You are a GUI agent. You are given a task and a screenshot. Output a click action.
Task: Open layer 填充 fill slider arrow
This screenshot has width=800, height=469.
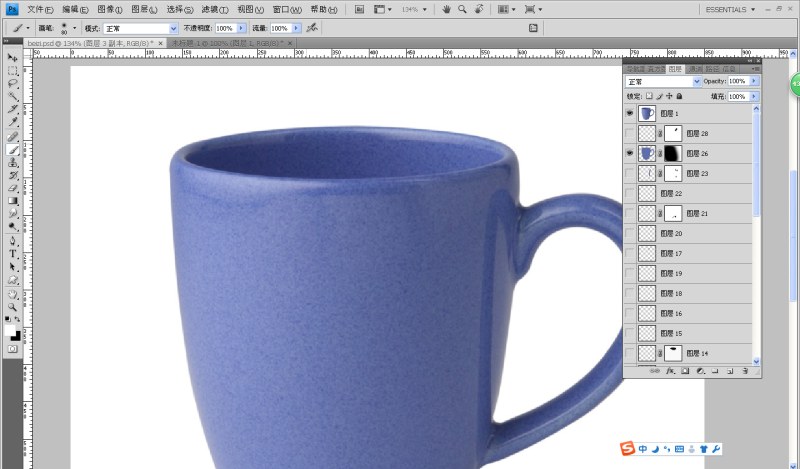(754, 96)
